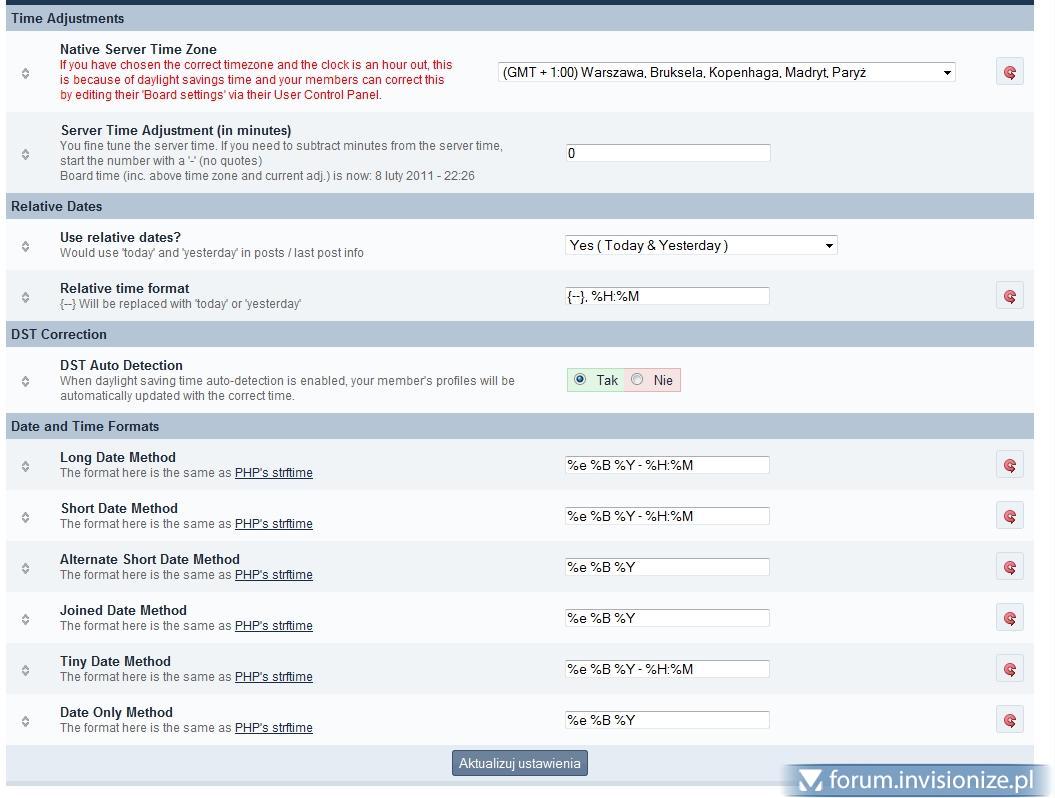1055x798 pixels.
Task: Click the Aktualizuj ustawienia button
Action: (x=519, y=763)
